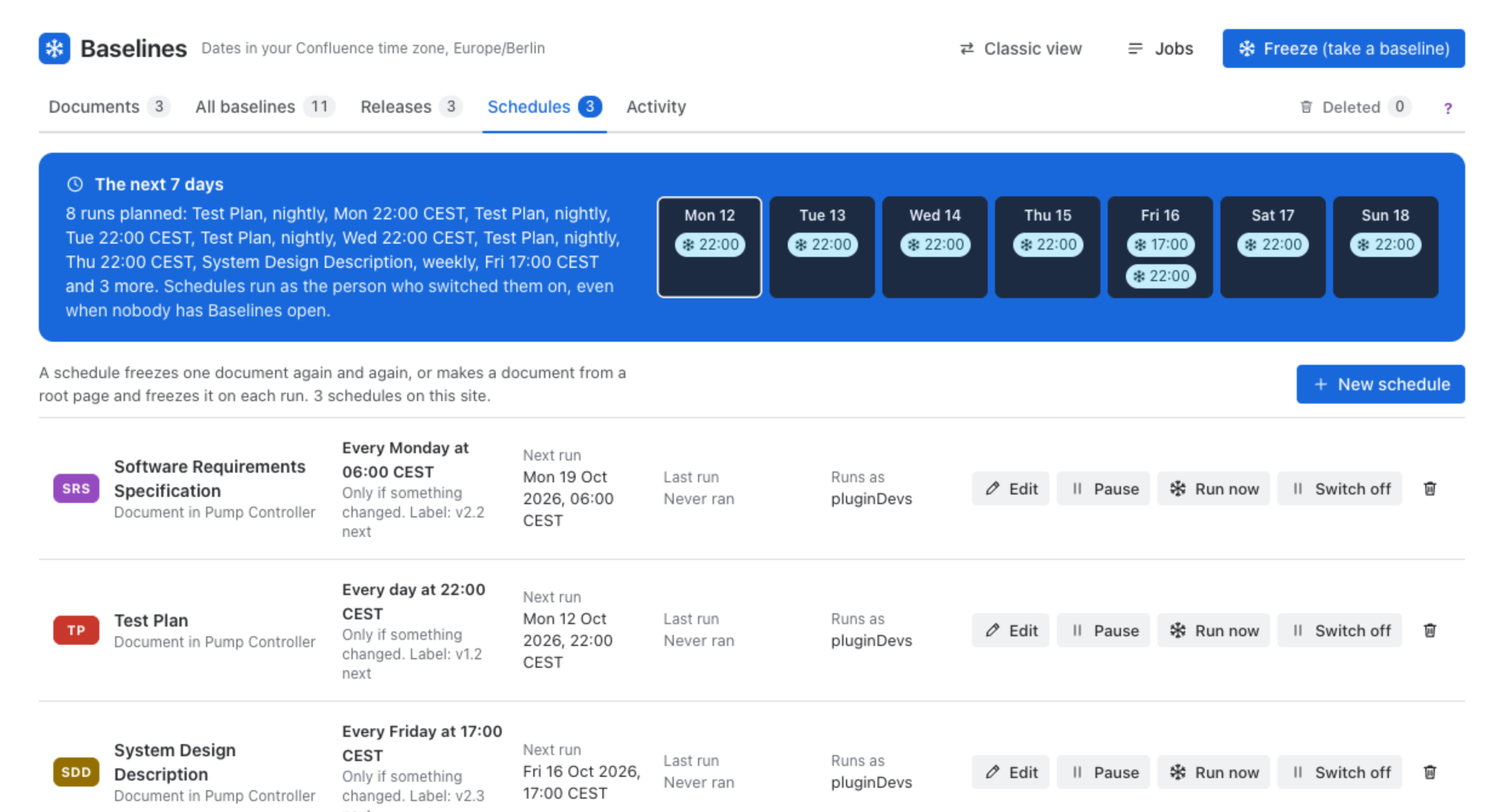Screen dimensions: 1504x812
Task: Open the Releases tab
Action: tap(411, 107)
